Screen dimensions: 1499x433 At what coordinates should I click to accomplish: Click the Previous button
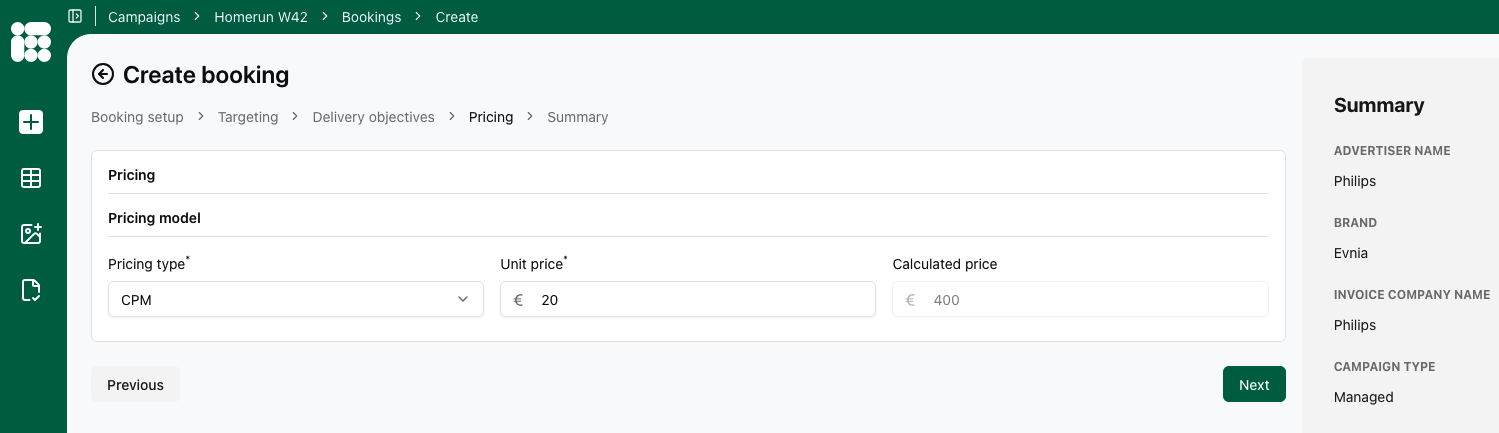(135, 385)
